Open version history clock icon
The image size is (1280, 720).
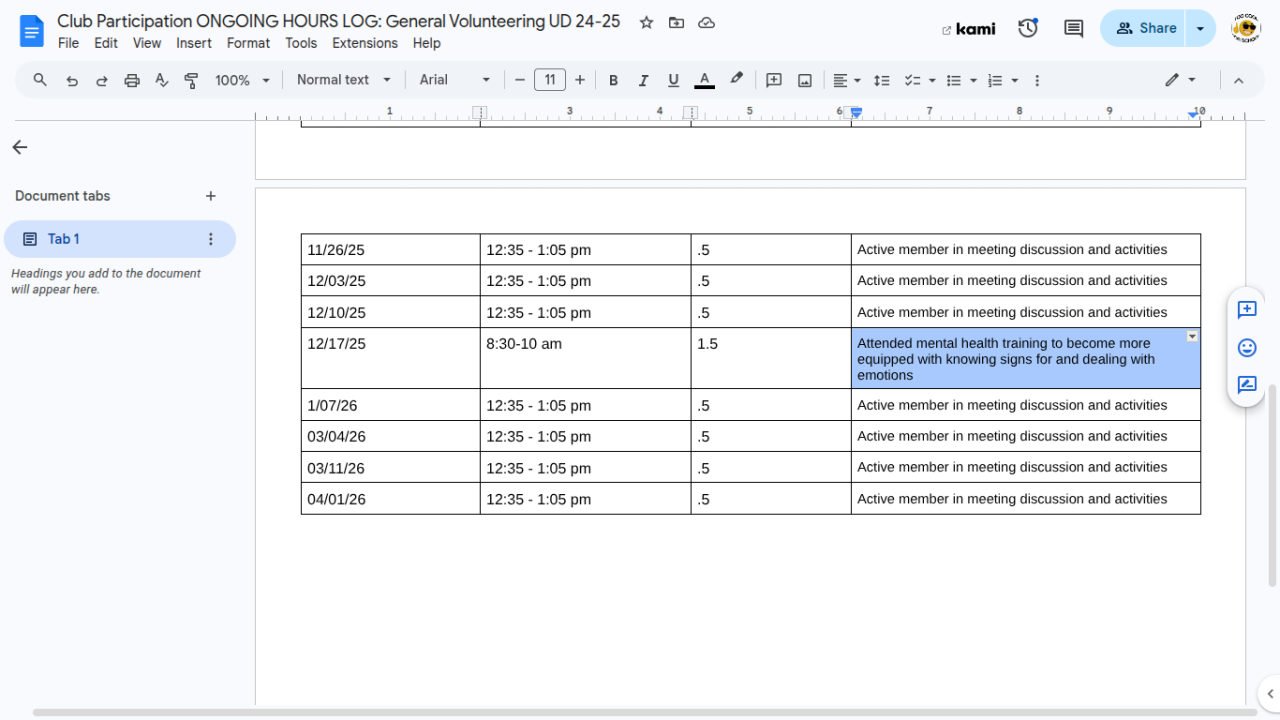coord(1028,28)
